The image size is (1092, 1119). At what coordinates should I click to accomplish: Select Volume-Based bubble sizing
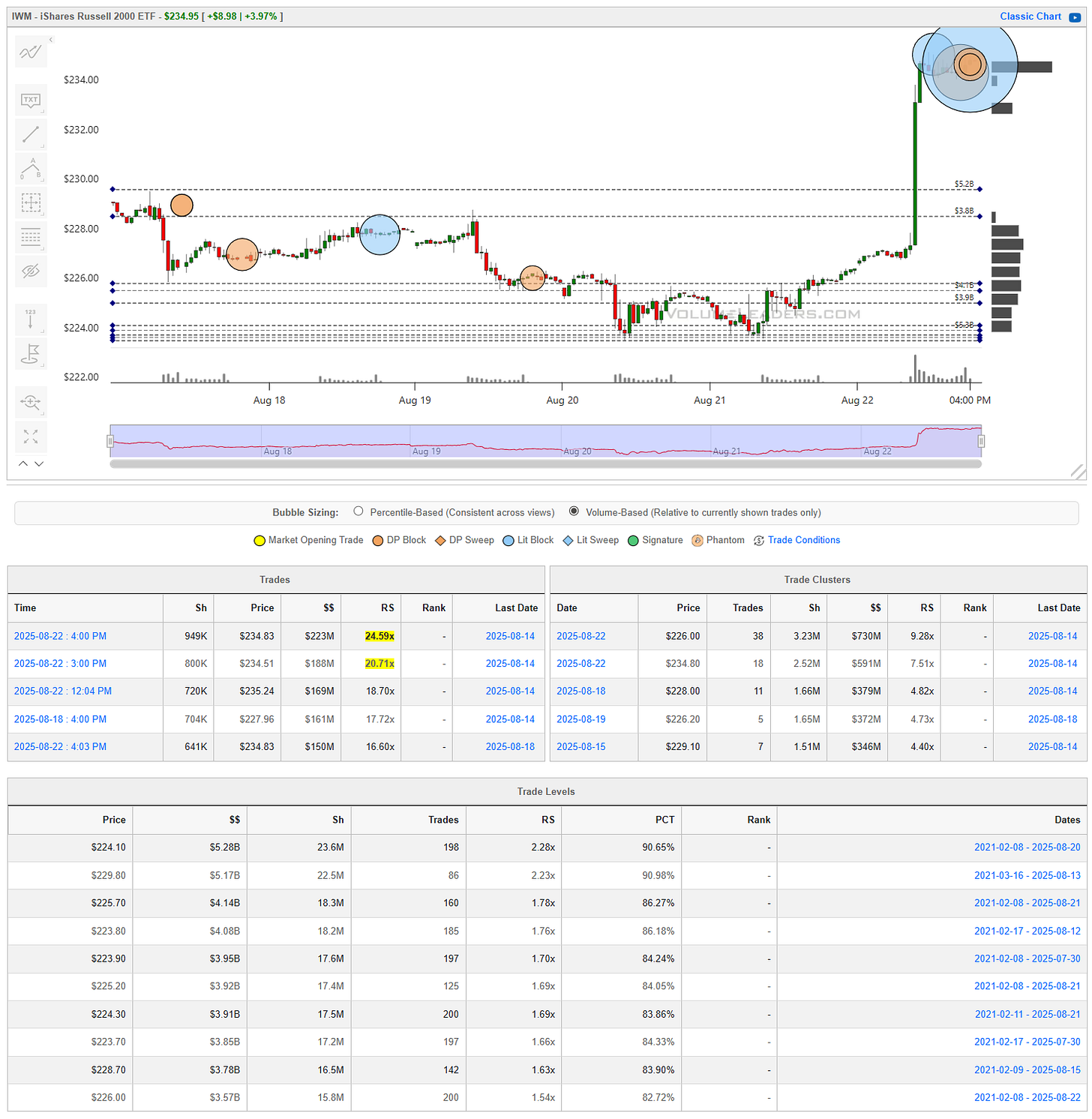574,511
